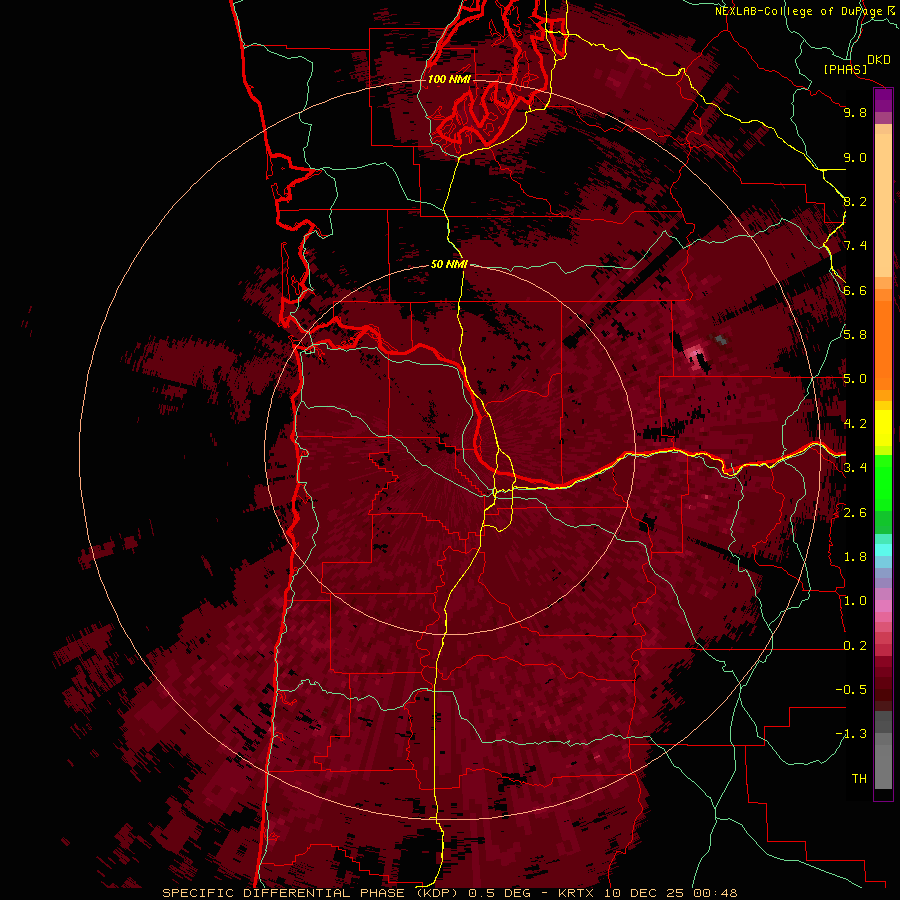Screen dimensions: 900x900
Task: Click the 5.8 value on the scale
Action: point(855,335)
